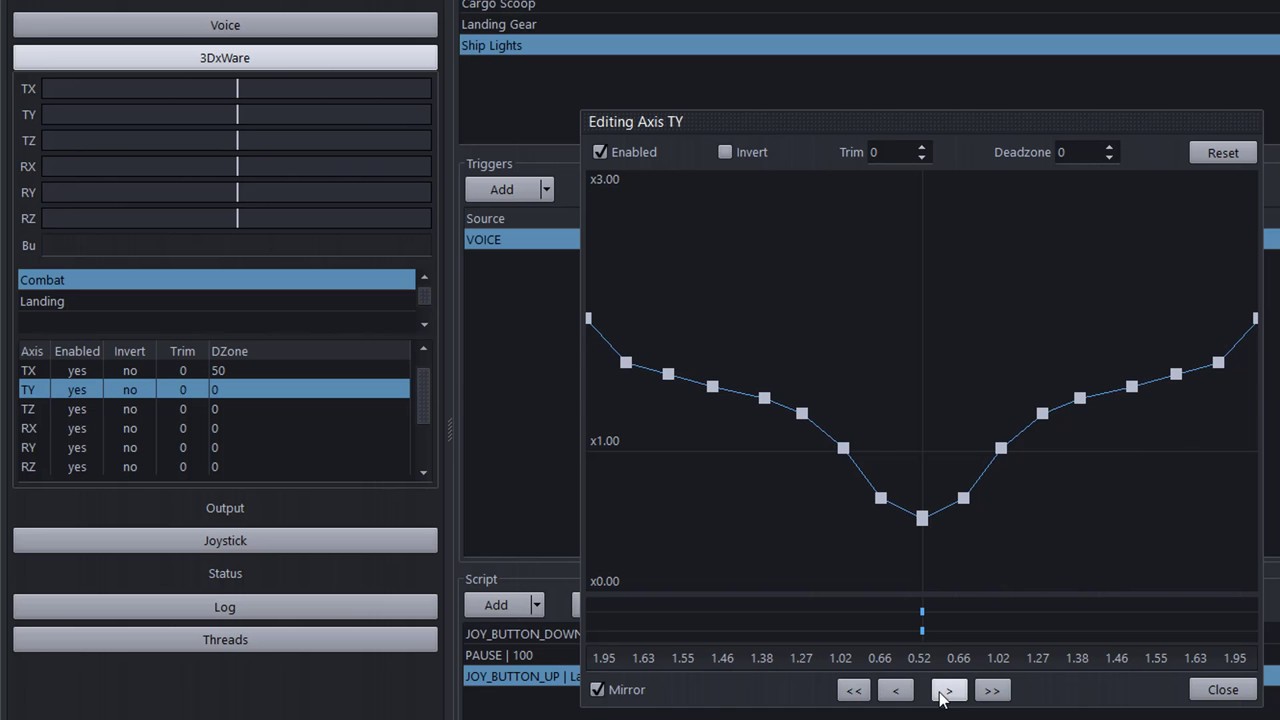Select the PAUSE | 100 script line

[x=522, y=656]
